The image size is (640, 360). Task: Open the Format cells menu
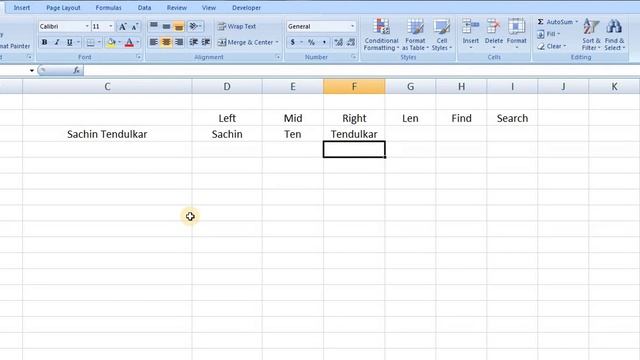(x=516, y=34)
